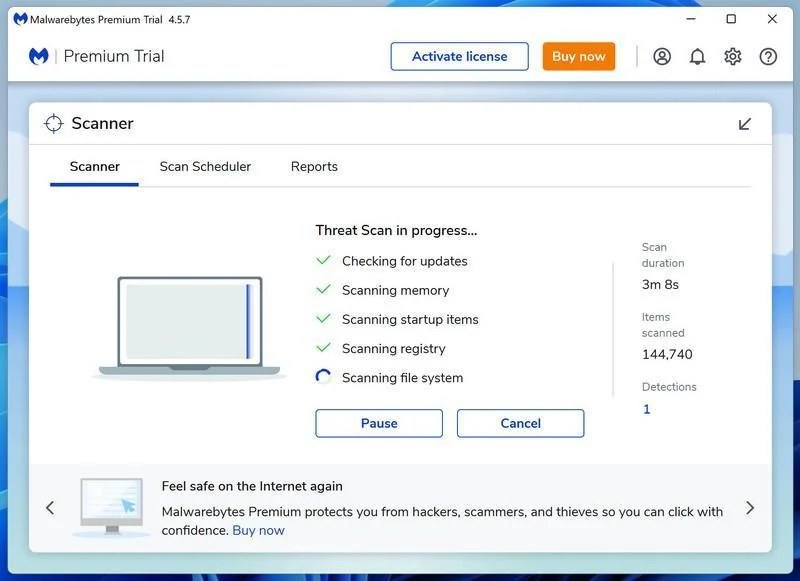The image size is (800, 581).
Task: Click the 'Checking for updates' step text
Action: [x=405, y=261]
